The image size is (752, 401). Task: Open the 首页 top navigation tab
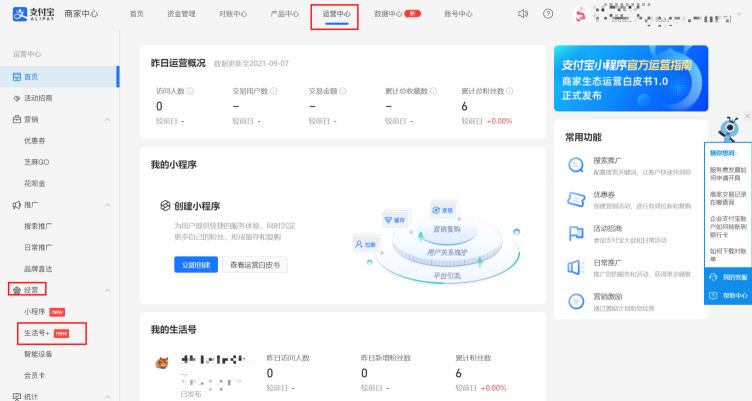(137, 14)
